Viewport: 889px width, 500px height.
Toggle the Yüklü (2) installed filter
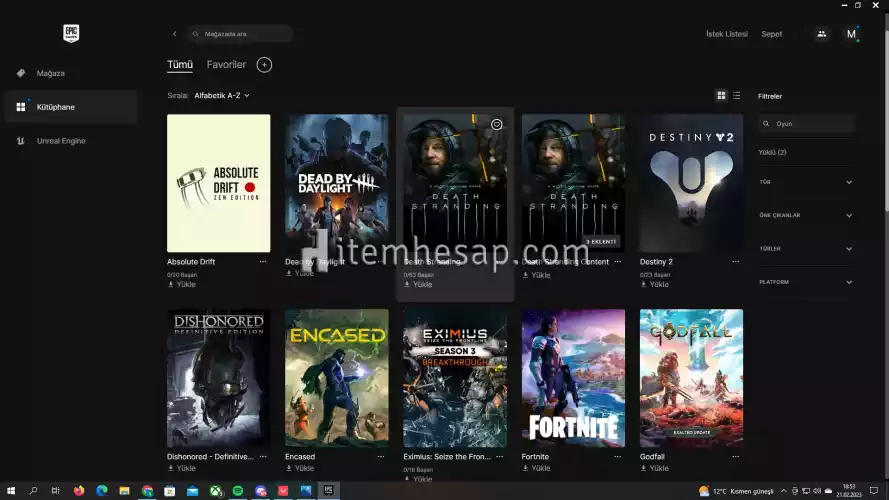coord(773,152)
